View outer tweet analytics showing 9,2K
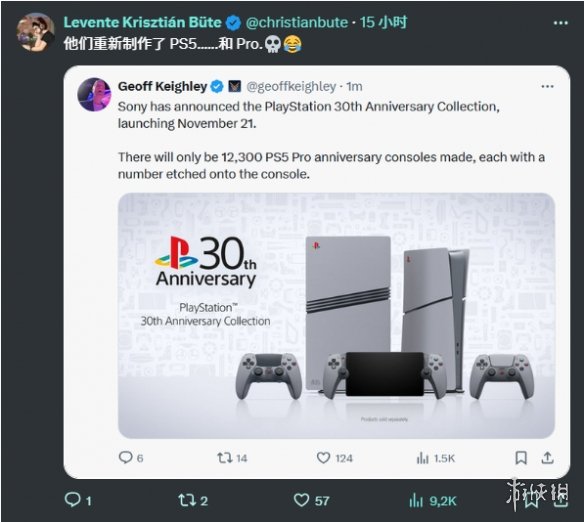Viewport: 584px width, 522px height. (416, 500)
